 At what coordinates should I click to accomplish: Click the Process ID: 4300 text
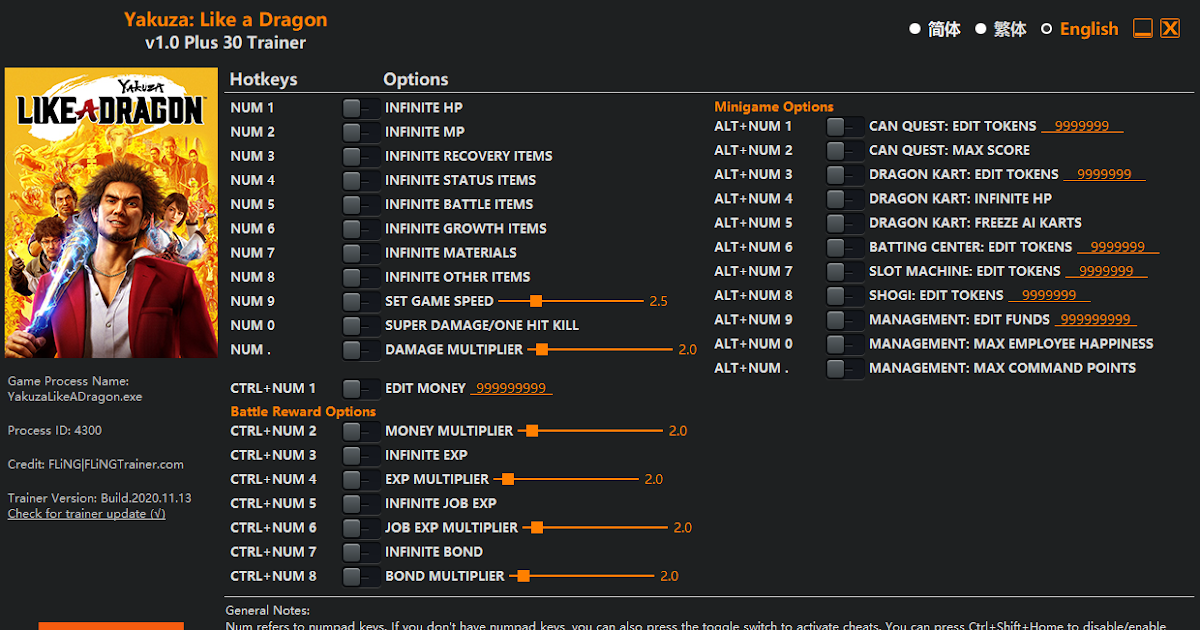coord(54,430)
